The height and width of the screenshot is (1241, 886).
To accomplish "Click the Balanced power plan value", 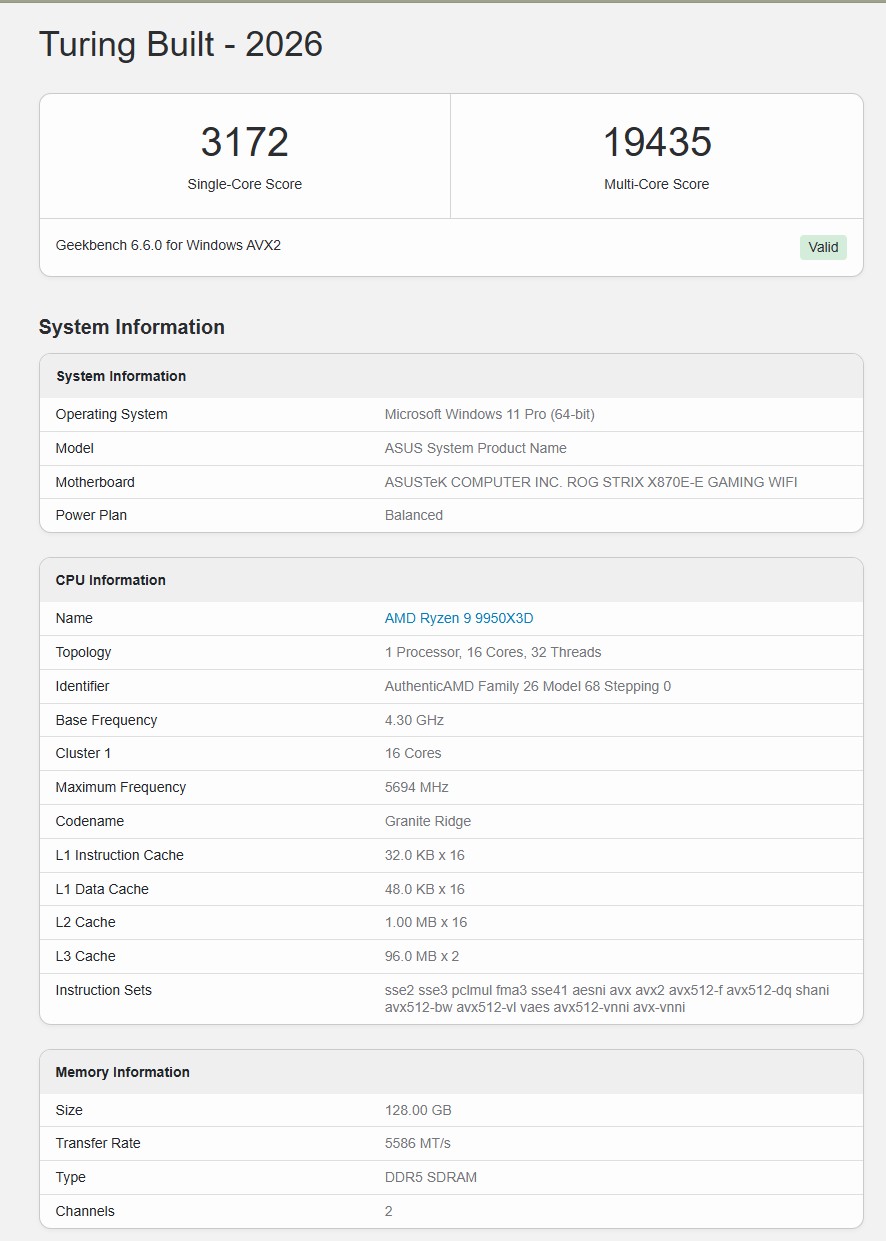I will [x=414, y=515].
